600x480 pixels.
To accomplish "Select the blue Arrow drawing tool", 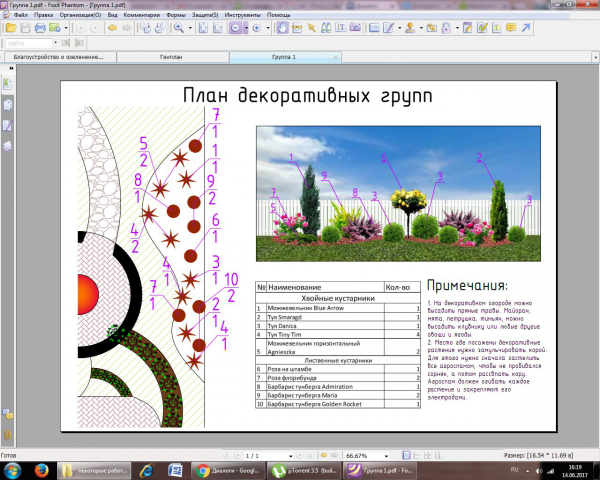I will [526, 28].
